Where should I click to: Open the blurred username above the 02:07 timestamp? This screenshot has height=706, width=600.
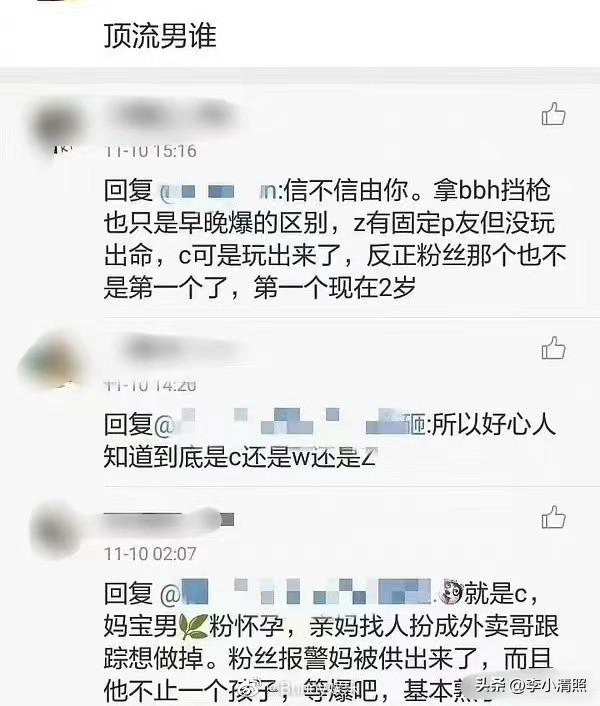click(169, 520)
